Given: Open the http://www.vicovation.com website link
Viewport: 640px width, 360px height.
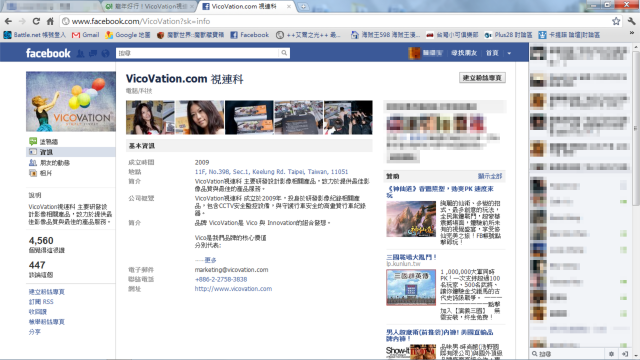Looking at the screenshot, I should pyautogui.click(x=233, y=289).
